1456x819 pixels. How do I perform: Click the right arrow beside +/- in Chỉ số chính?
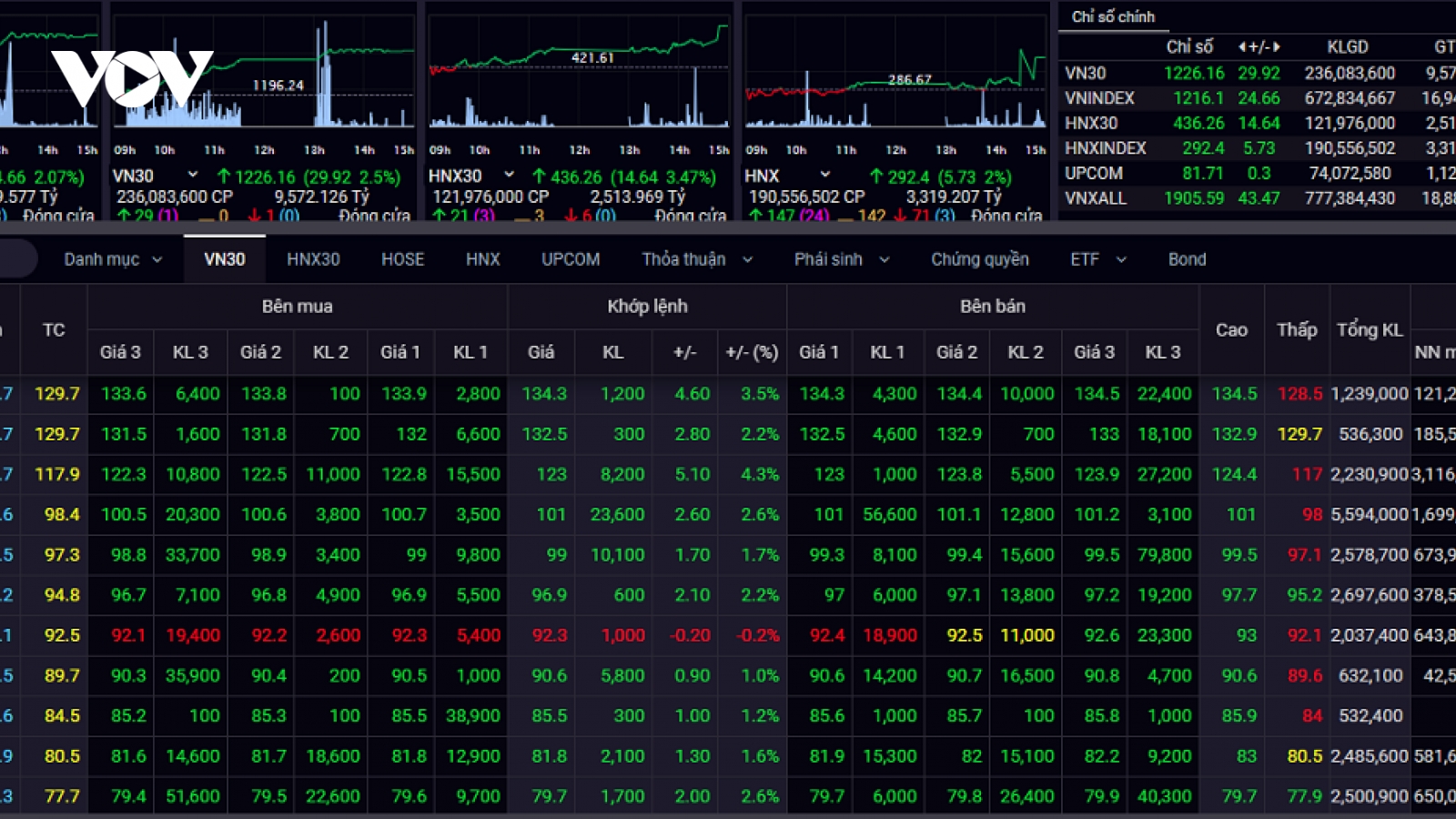(1277, 46)
